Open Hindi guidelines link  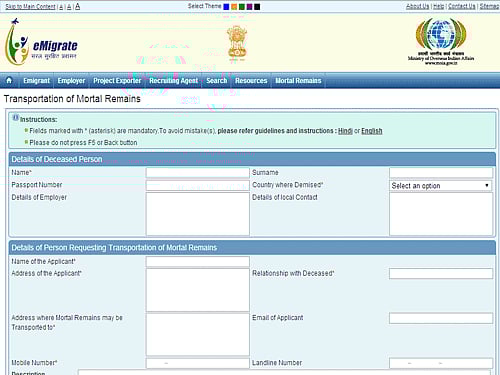345,131
